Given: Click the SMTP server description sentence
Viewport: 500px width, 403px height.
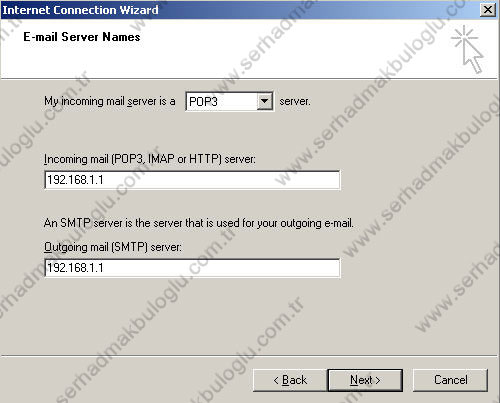Looking at the screenshot, I should (199, 223).
